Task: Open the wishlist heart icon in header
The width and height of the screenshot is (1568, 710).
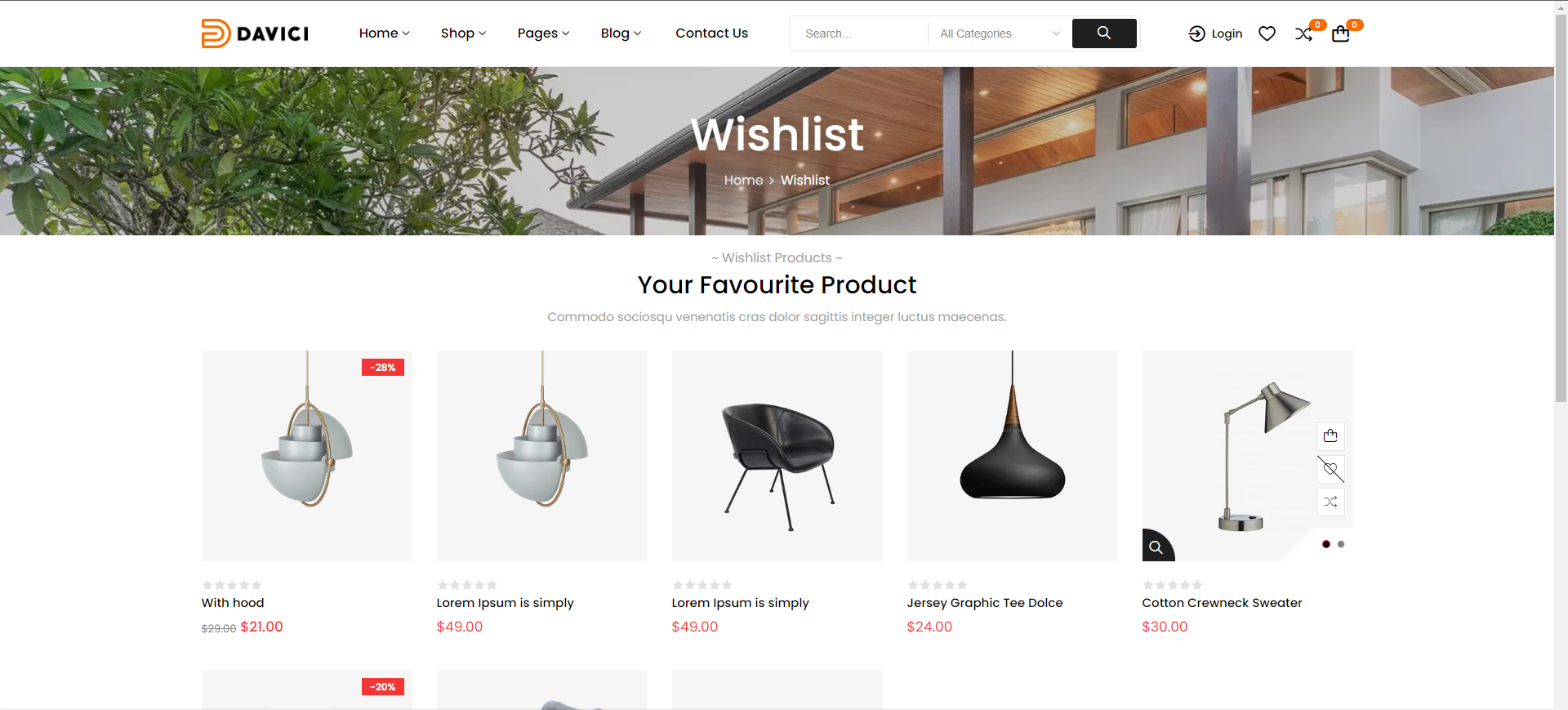Action: coord(1267,33)
